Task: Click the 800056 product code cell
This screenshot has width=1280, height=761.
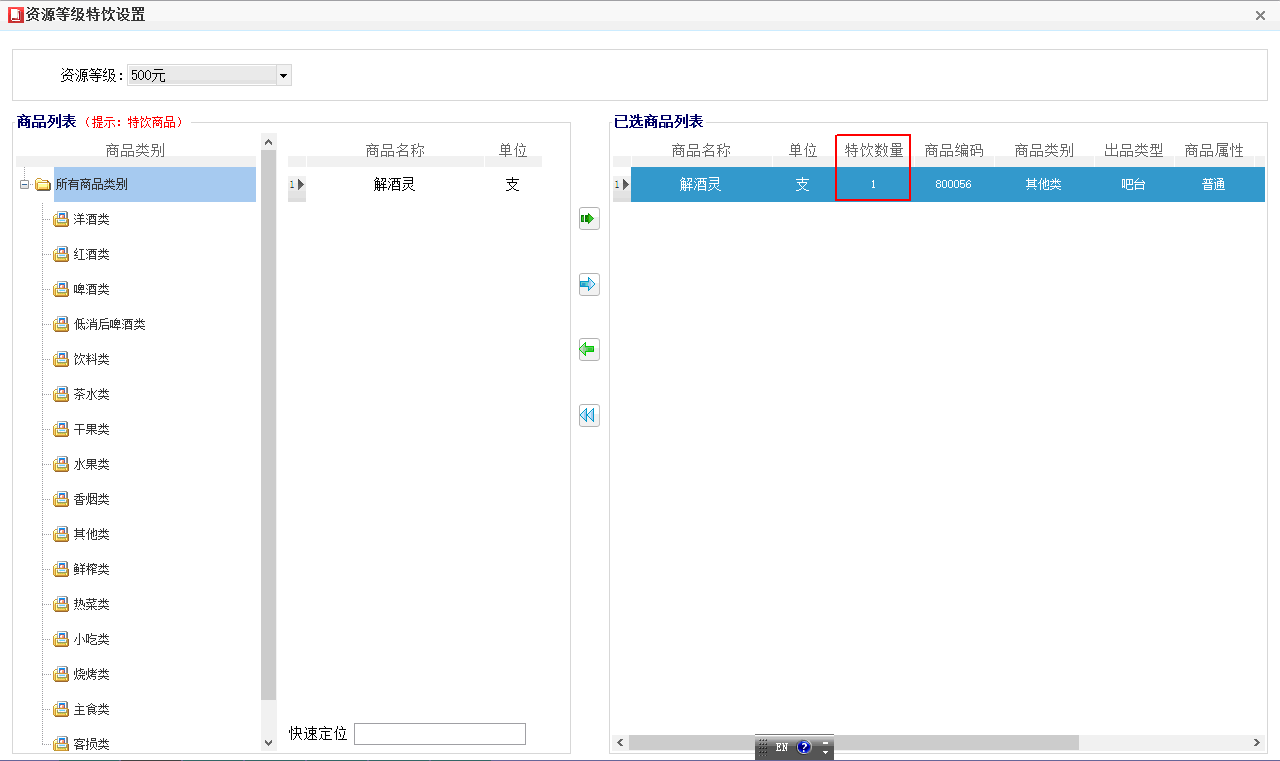Action: pos(953,184)
